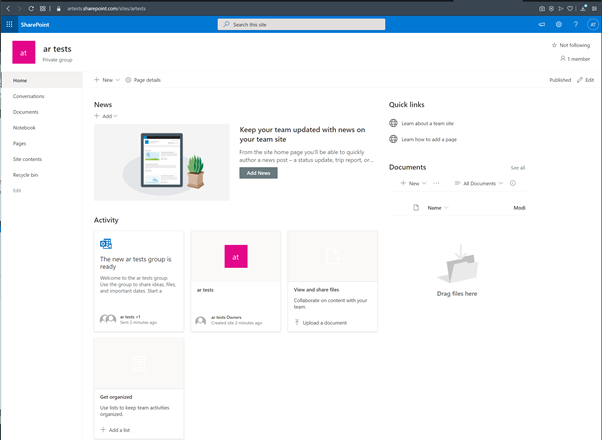Click the browser heart bookmark icon
Image resolution: width=602 pixels, height=440 pixels.
(570, 8)
